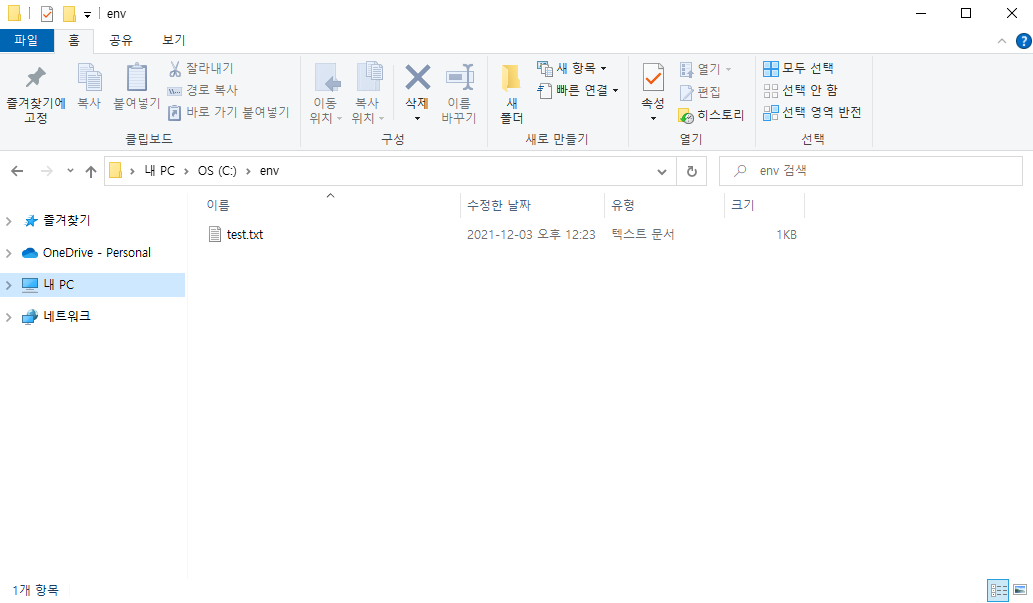
Task: Select 즐겨찾기 in navigation pane
Action: coord(67,221)
